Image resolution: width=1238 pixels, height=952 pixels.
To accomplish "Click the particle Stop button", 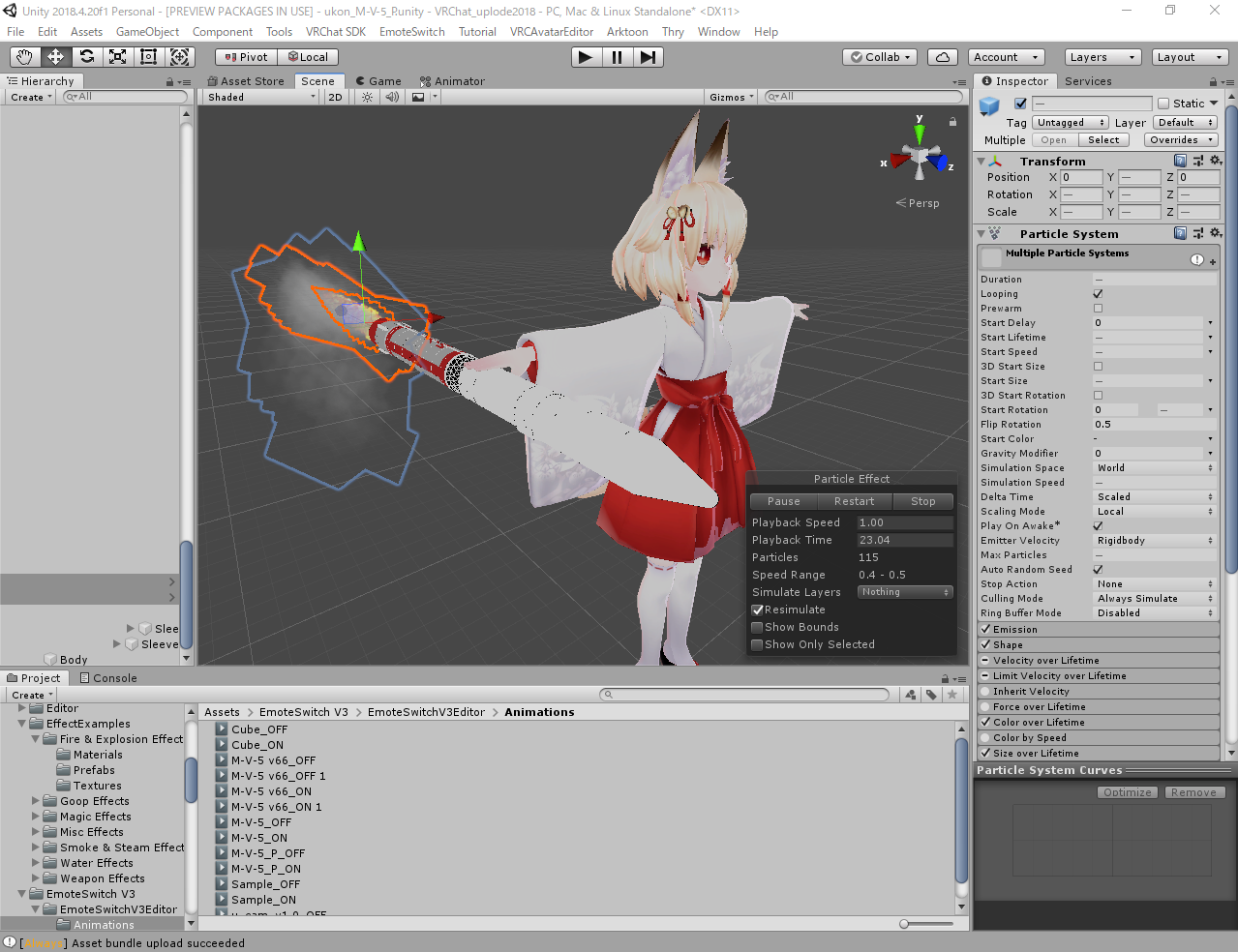I will click(x=923, y=501).
